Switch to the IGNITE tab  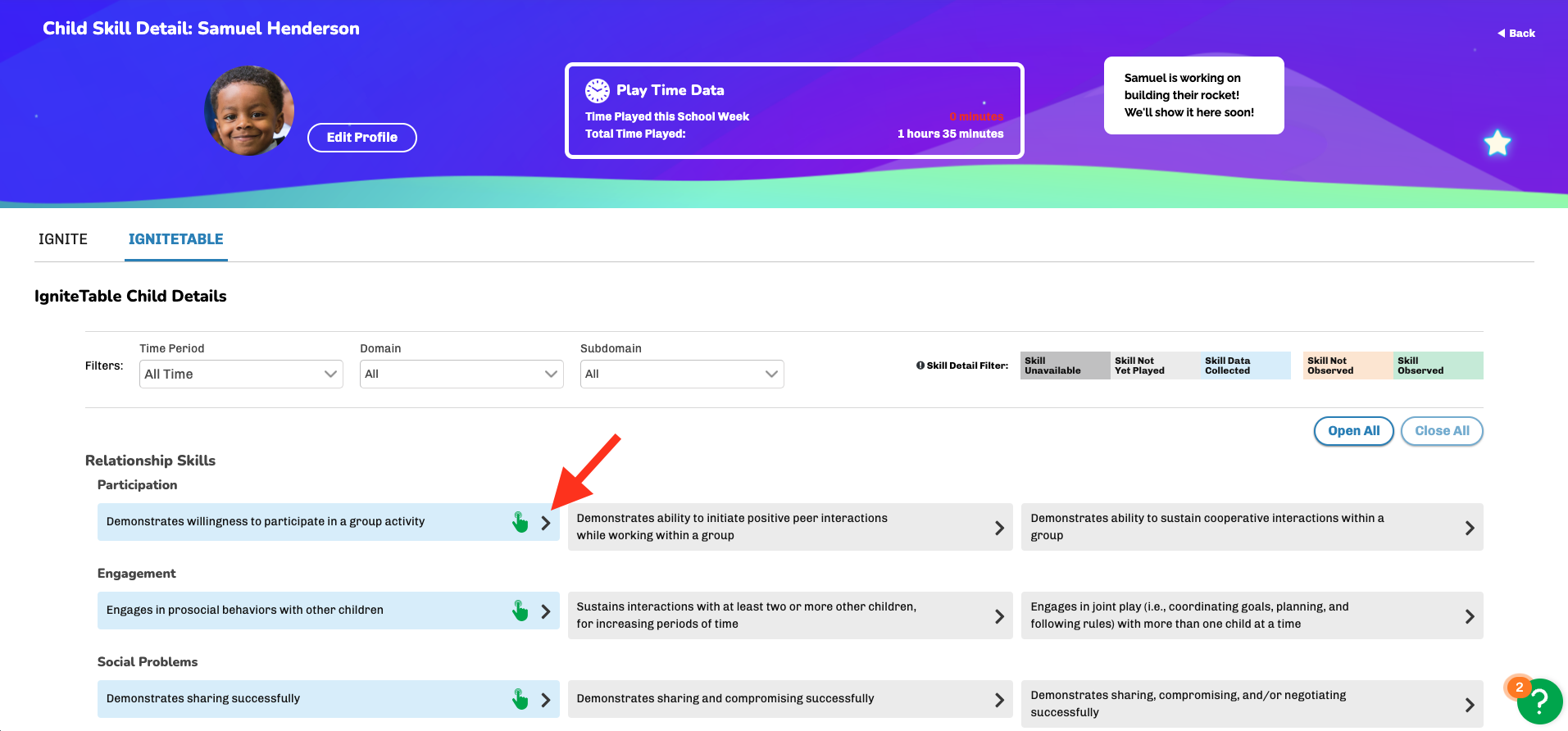63,239
